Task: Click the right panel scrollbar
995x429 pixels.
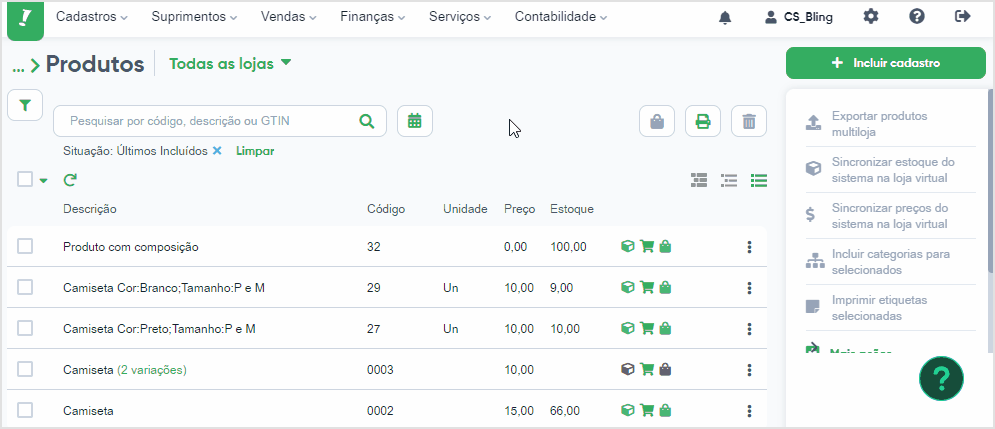Action: click(x=991, y=181)
